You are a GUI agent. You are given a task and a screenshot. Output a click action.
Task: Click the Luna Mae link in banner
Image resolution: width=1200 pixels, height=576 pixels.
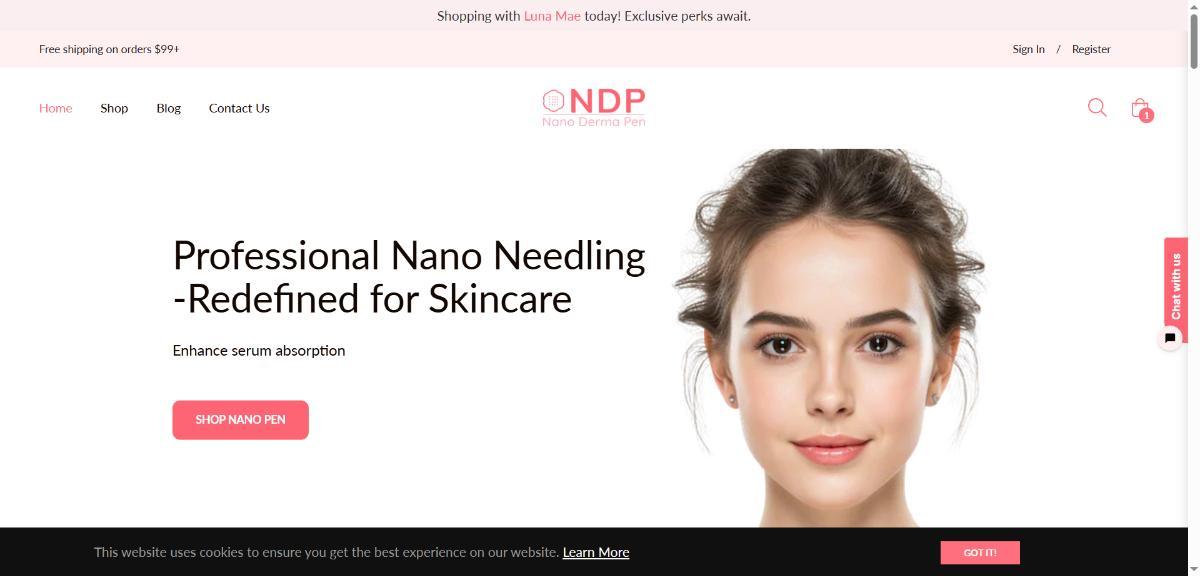552,16
